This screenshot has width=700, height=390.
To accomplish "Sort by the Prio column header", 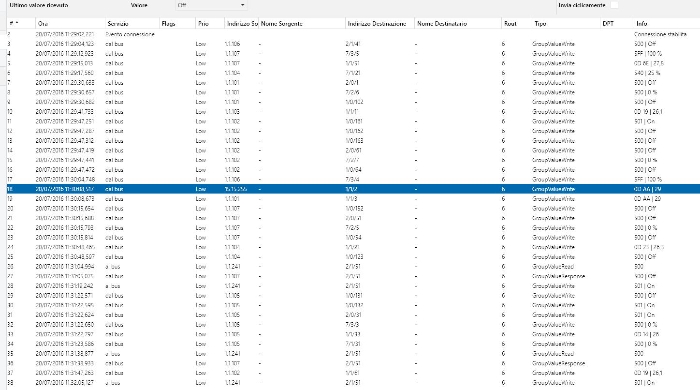I will 209,23.
